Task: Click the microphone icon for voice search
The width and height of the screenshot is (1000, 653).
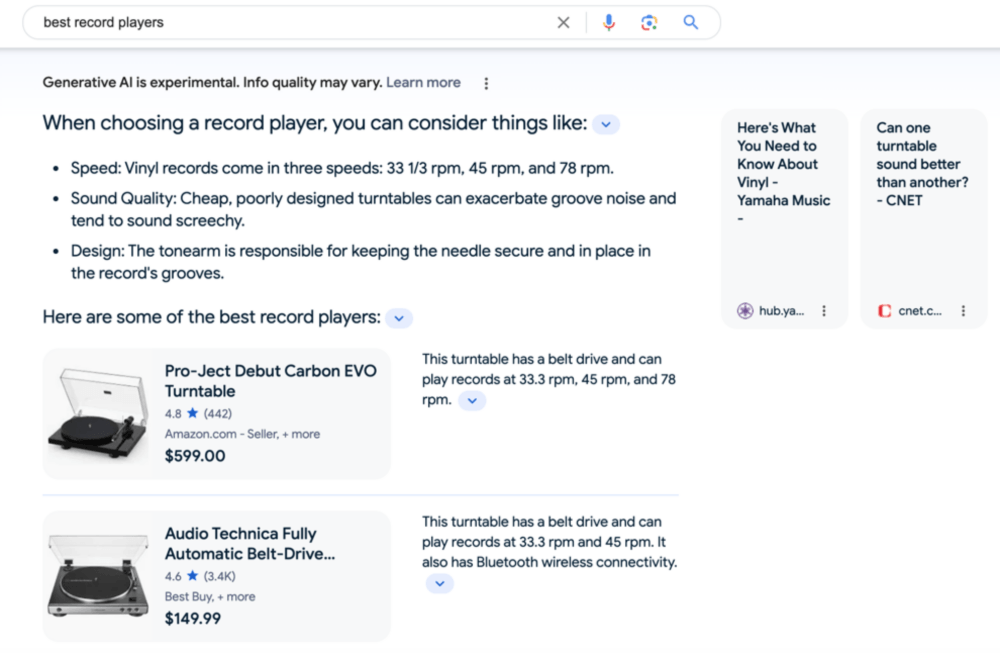Action: 610,22
